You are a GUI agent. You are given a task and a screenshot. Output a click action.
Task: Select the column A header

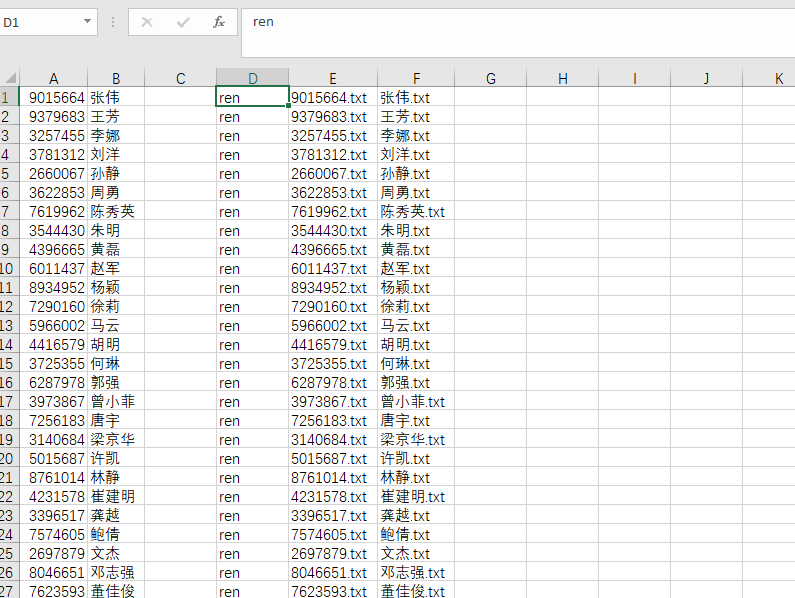coord(54,78)
